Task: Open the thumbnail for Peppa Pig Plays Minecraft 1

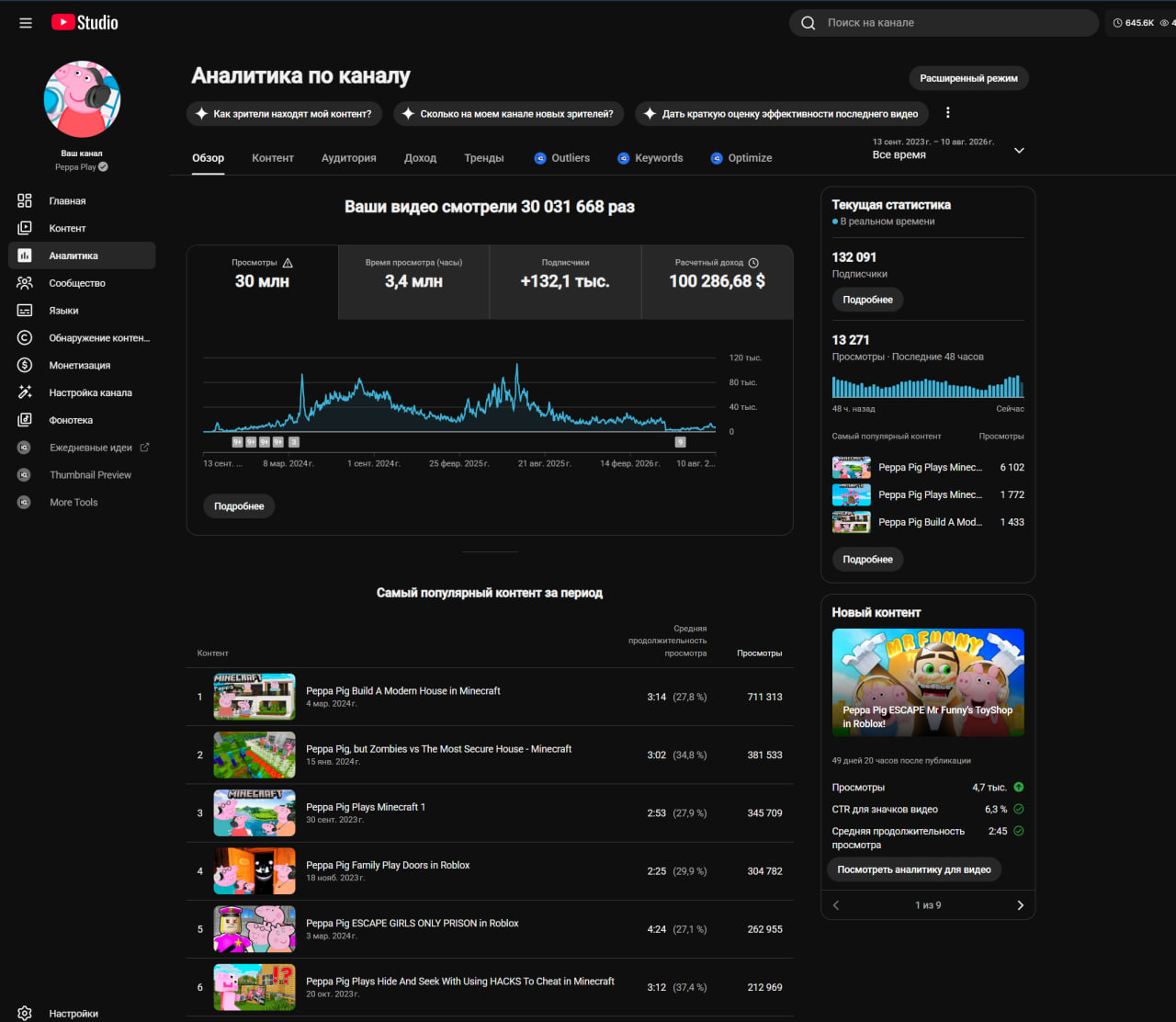Action: [254, 813]
